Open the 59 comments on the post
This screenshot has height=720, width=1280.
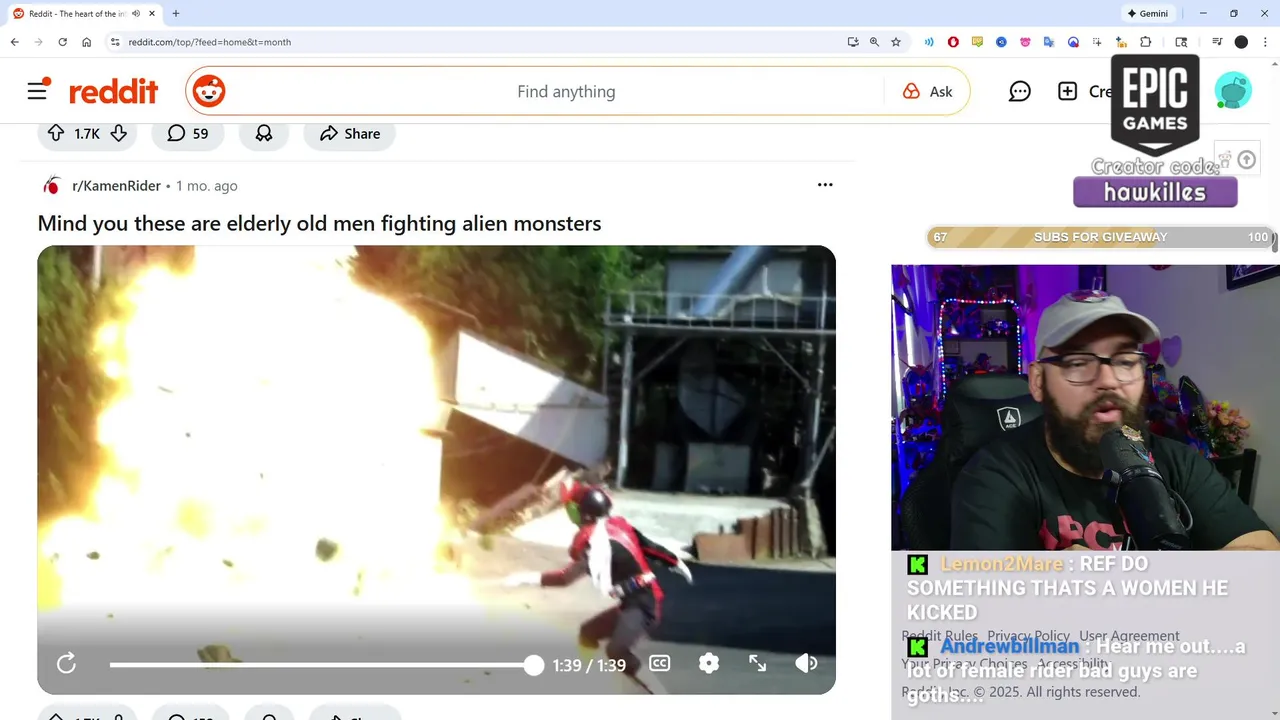click(188, 133)
